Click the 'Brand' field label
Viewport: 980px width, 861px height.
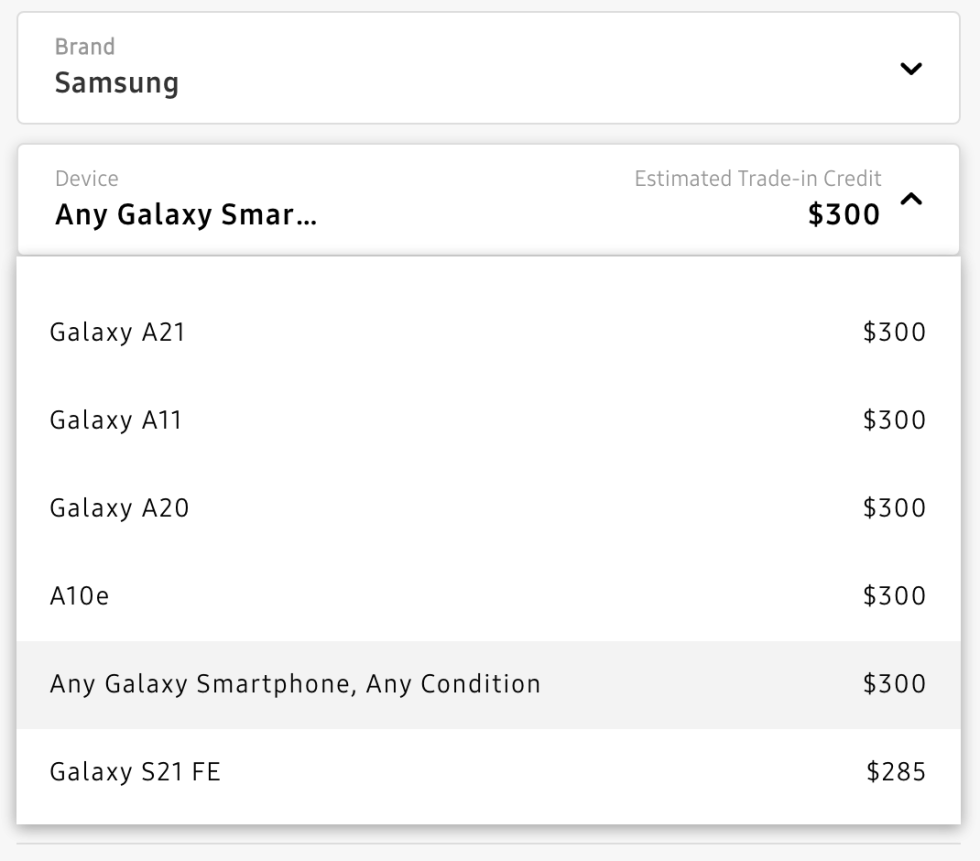click(85, 47)
